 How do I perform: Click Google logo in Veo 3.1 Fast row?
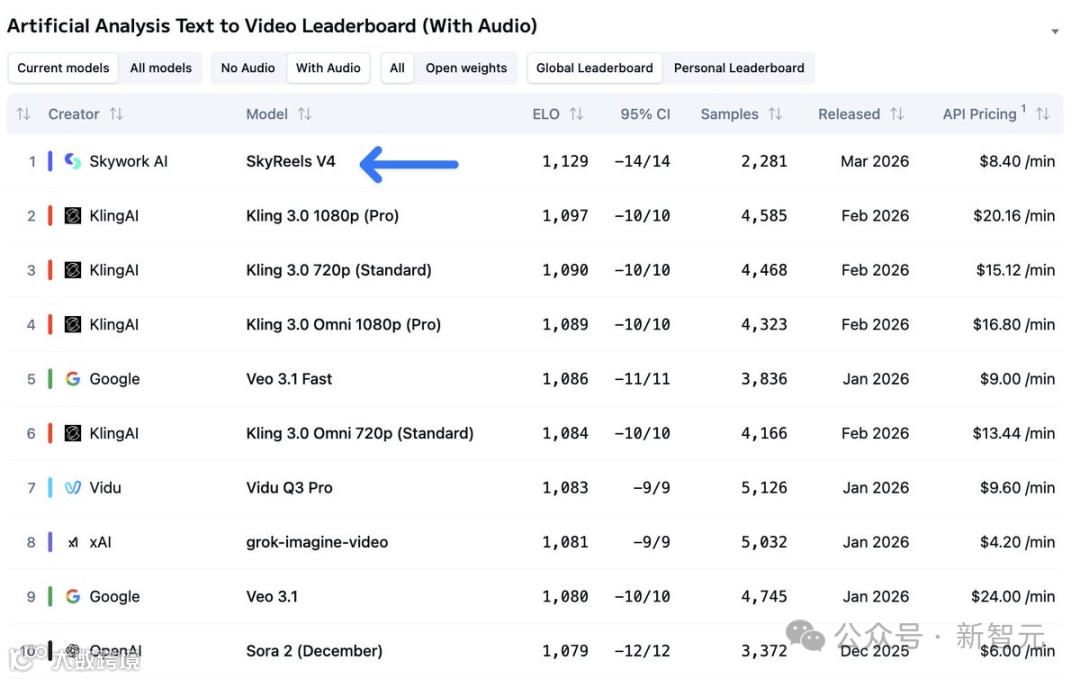72,379
